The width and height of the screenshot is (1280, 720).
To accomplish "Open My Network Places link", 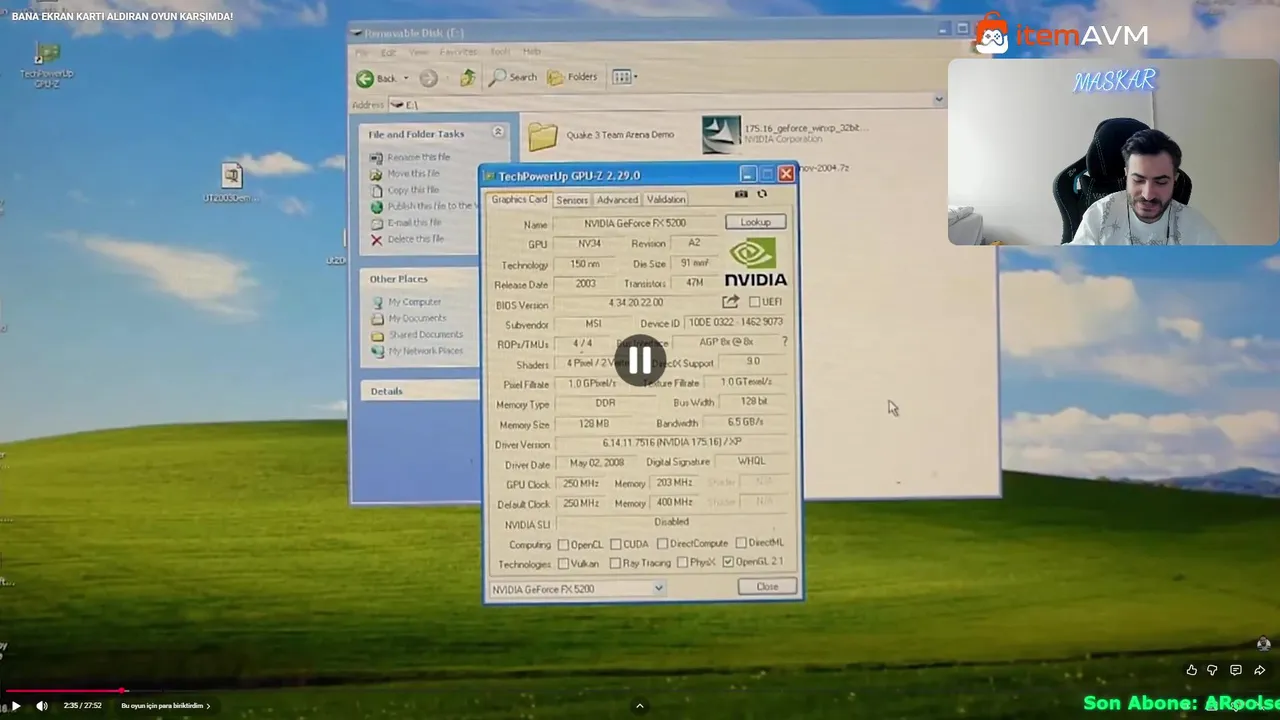I will tap(417, 351).
